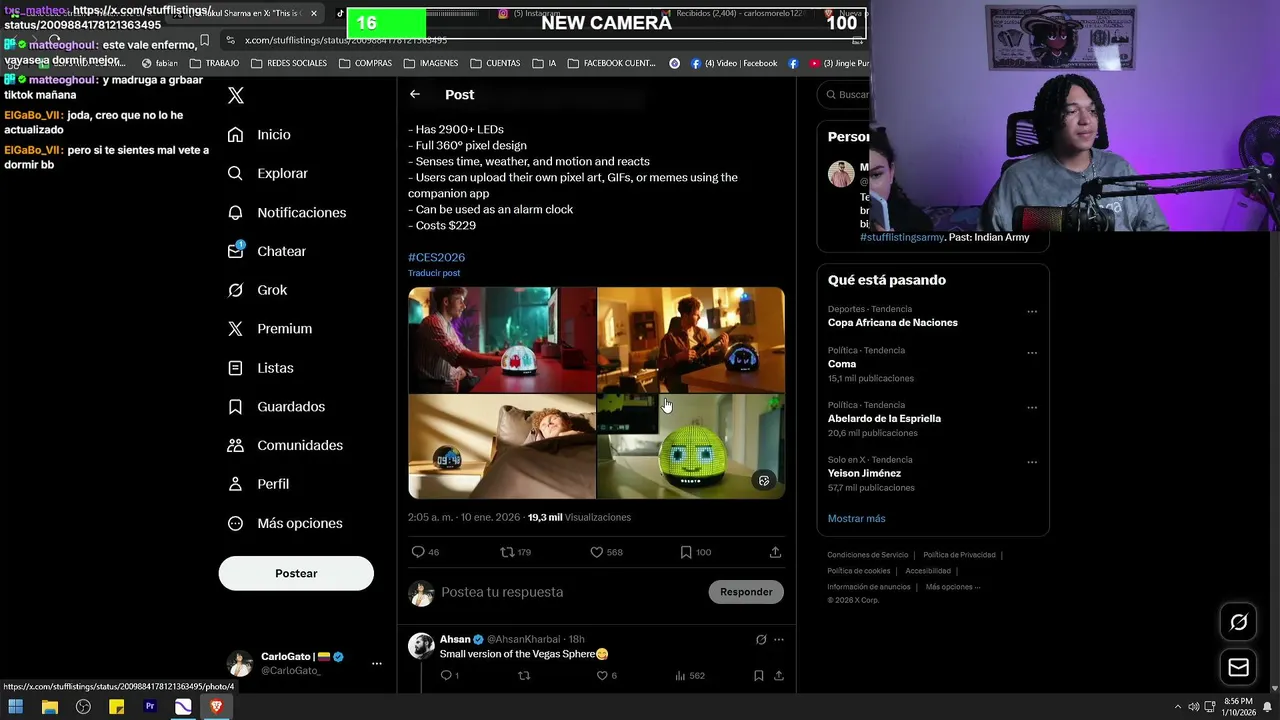Viewport: 1280px width, 720px height.
Task: Bookmark Ahsan's reply
Action: (x=759, y=676)
